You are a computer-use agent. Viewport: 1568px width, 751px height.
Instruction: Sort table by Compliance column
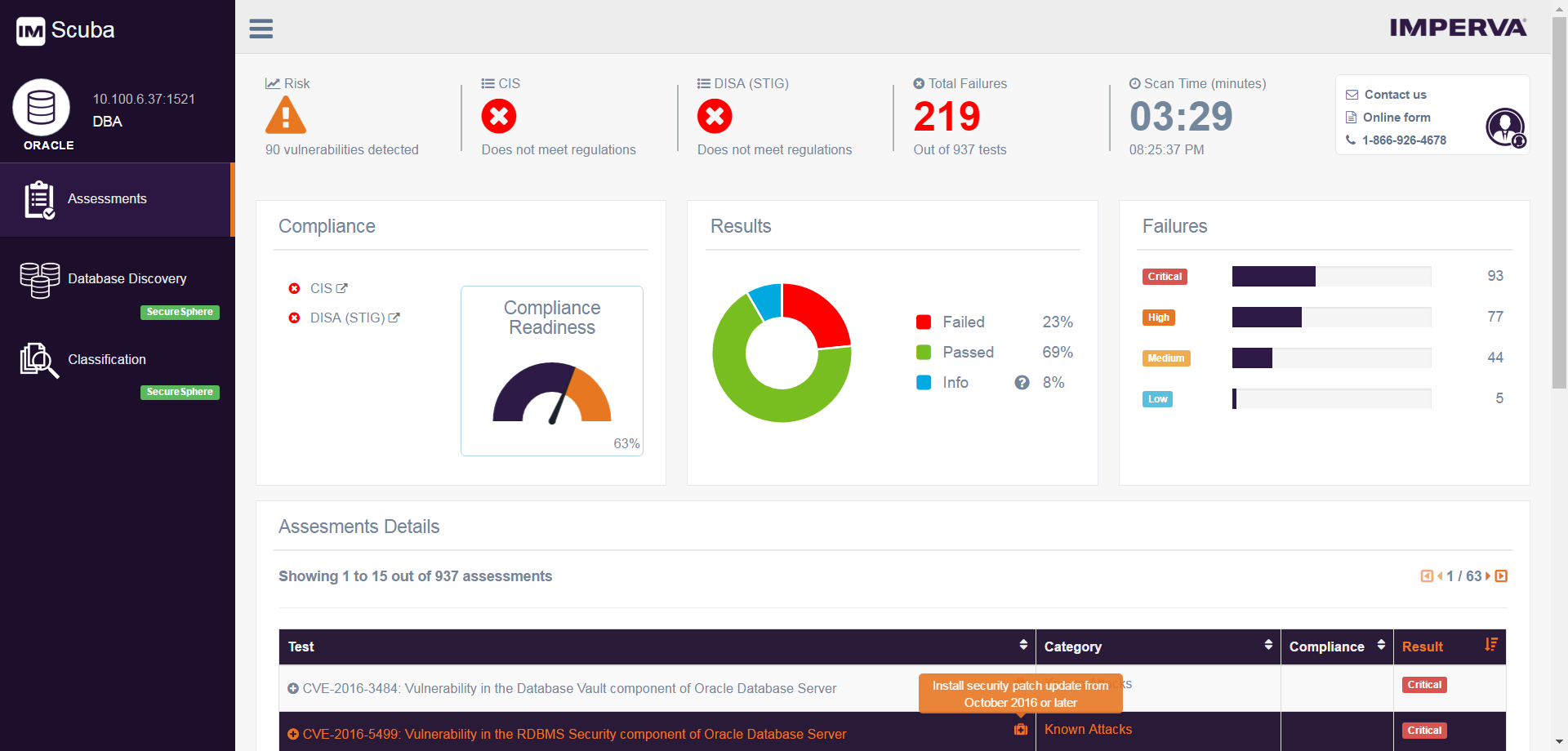click(1381, 645)
